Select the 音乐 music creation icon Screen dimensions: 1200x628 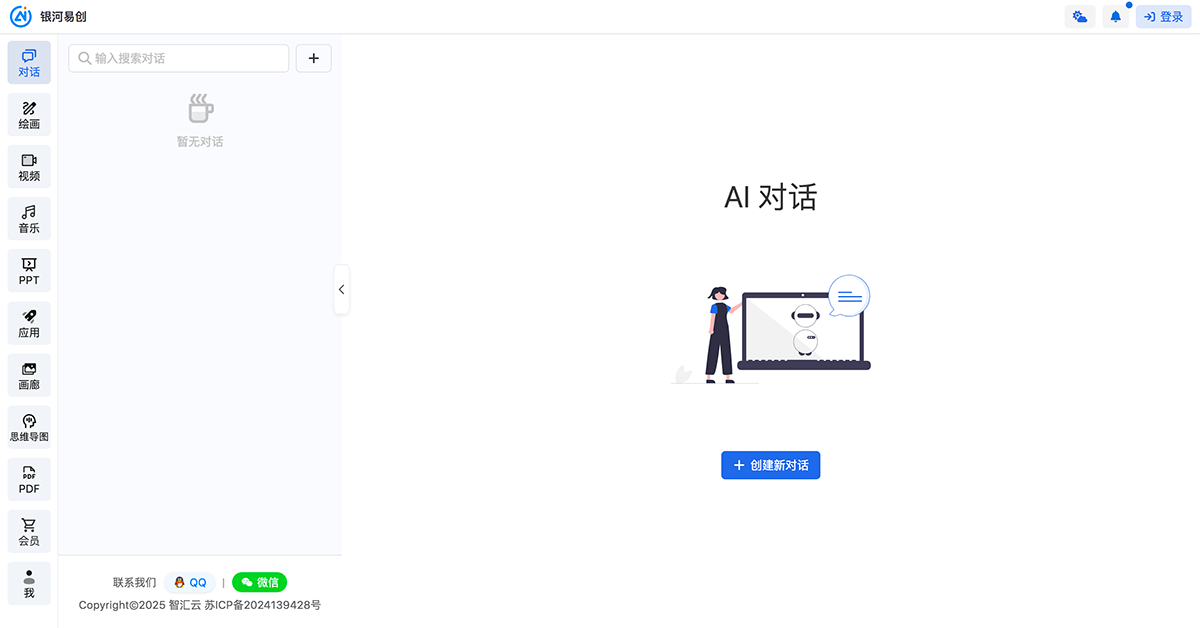pos(29,218)
